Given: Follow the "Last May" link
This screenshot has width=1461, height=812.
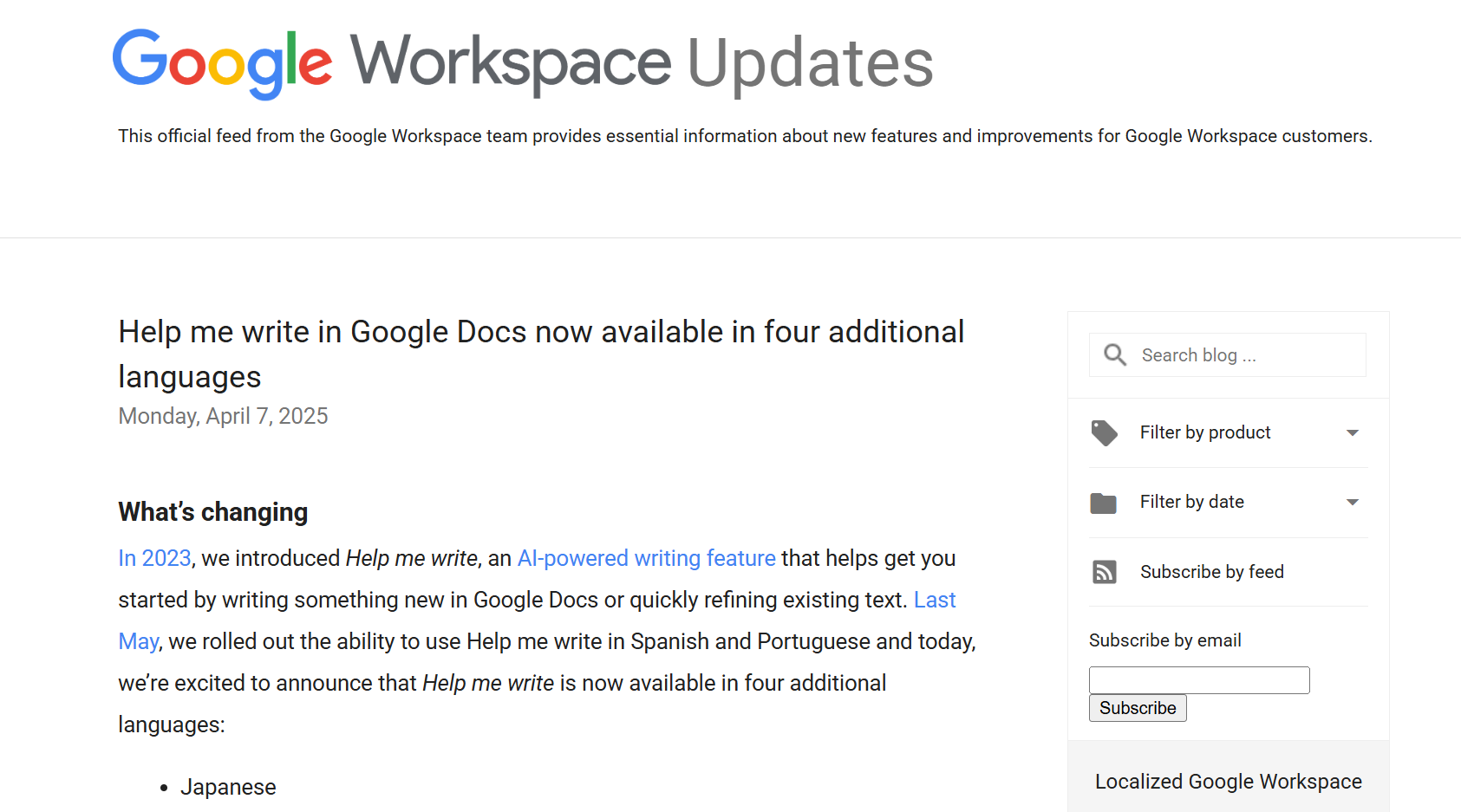Looking at the screenshot, I should [935, 600].
